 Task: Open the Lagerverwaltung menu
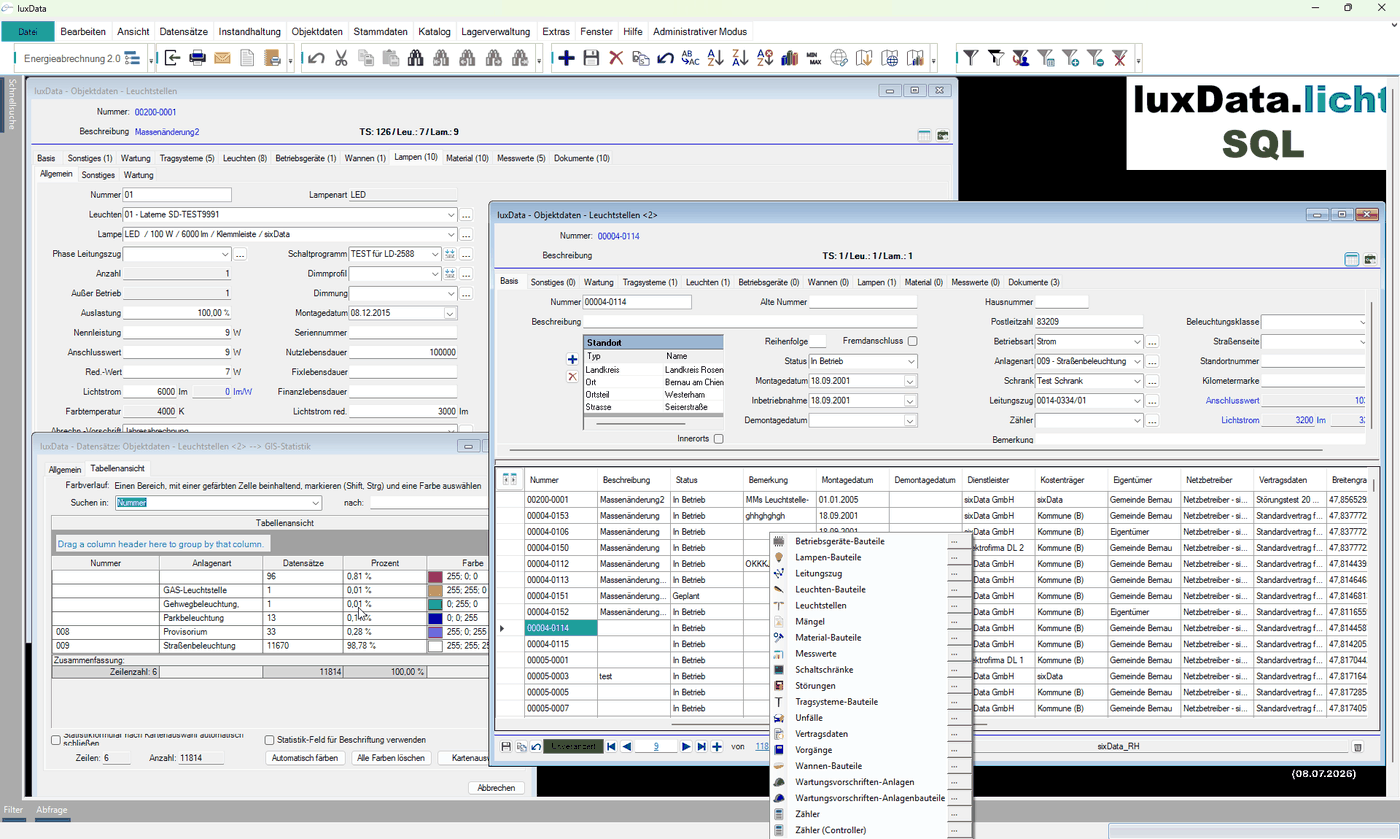tap(496, 31)
